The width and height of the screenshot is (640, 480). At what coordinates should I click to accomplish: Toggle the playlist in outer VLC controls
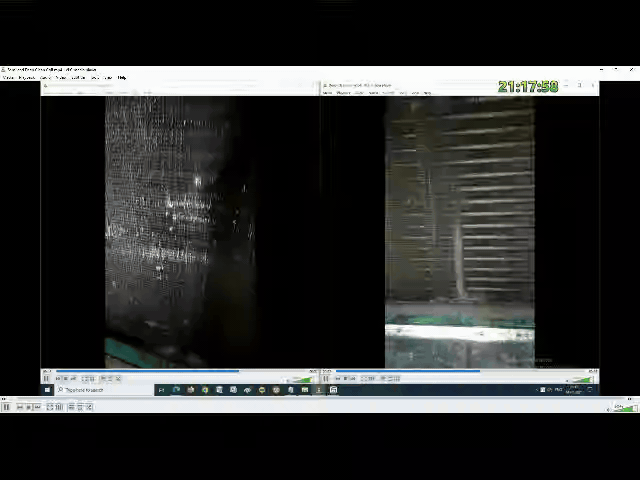point(71,407)
